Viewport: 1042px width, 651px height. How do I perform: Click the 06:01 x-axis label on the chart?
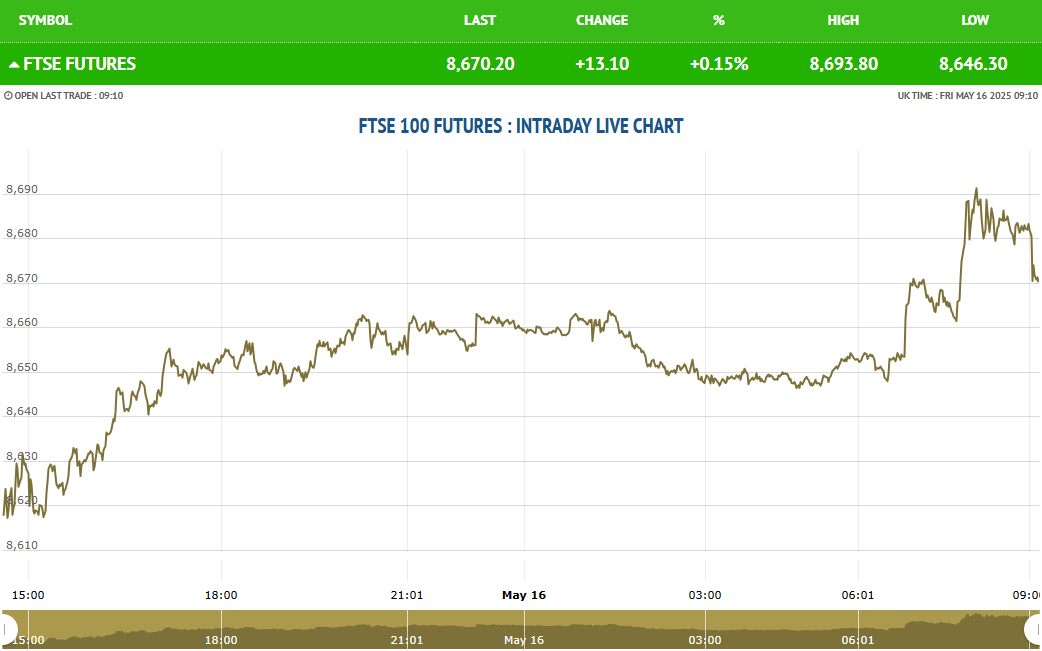coord(858,595)
